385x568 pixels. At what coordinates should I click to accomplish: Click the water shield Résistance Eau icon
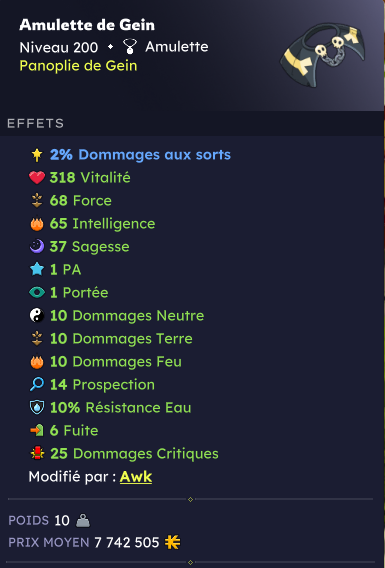pyautogui.click(x=37, y=408)
